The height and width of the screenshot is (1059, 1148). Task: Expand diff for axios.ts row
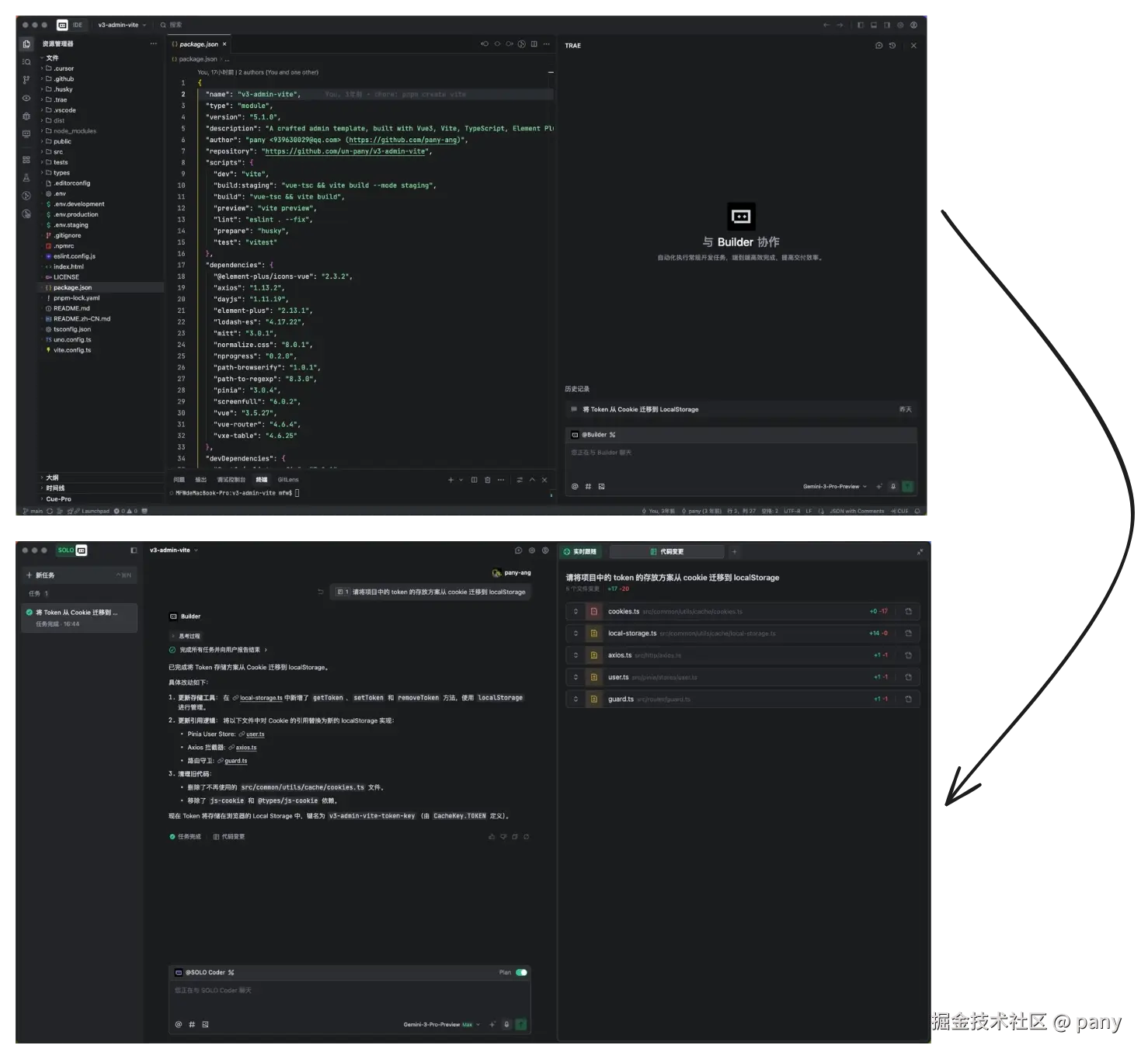(x=576, y=656)
